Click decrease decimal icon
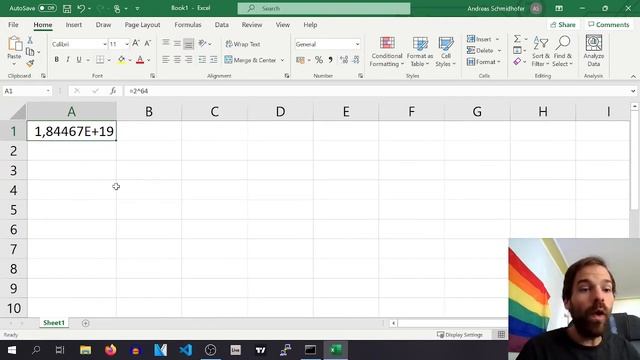640x360 pixels. tap(356, 60)
